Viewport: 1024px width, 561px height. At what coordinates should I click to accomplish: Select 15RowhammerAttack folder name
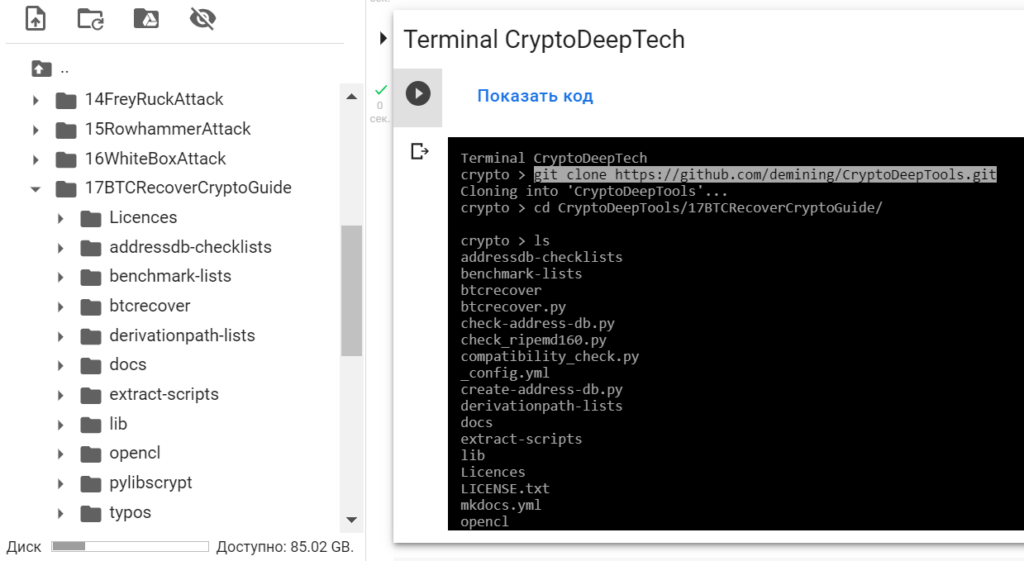click(x=168, y=129)
